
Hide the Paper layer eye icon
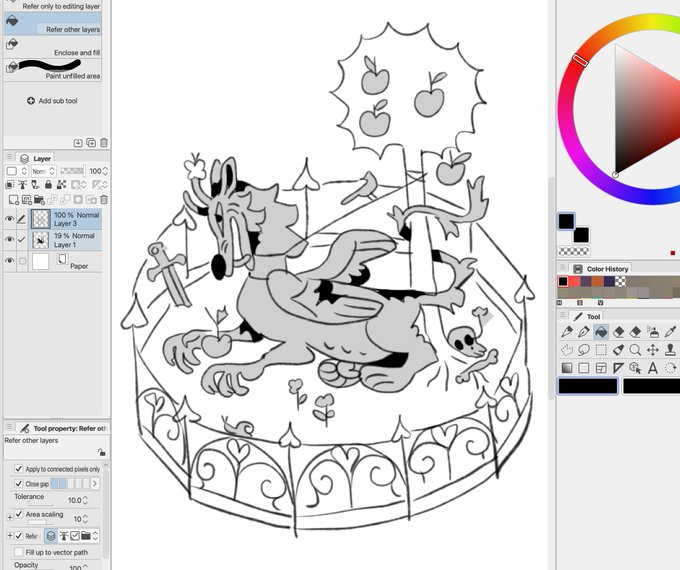click(9, 261)
